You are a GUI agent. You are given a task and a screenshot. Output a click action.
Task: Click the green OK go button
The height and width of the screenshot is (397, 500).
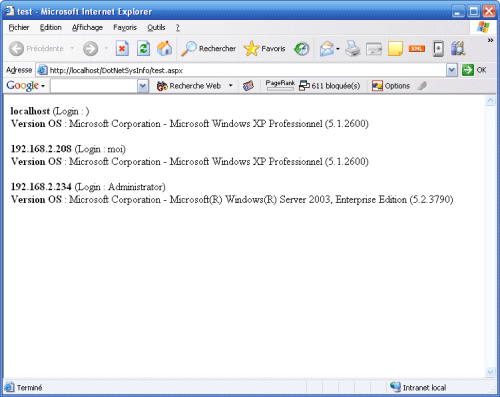click(x=474, y=70)
